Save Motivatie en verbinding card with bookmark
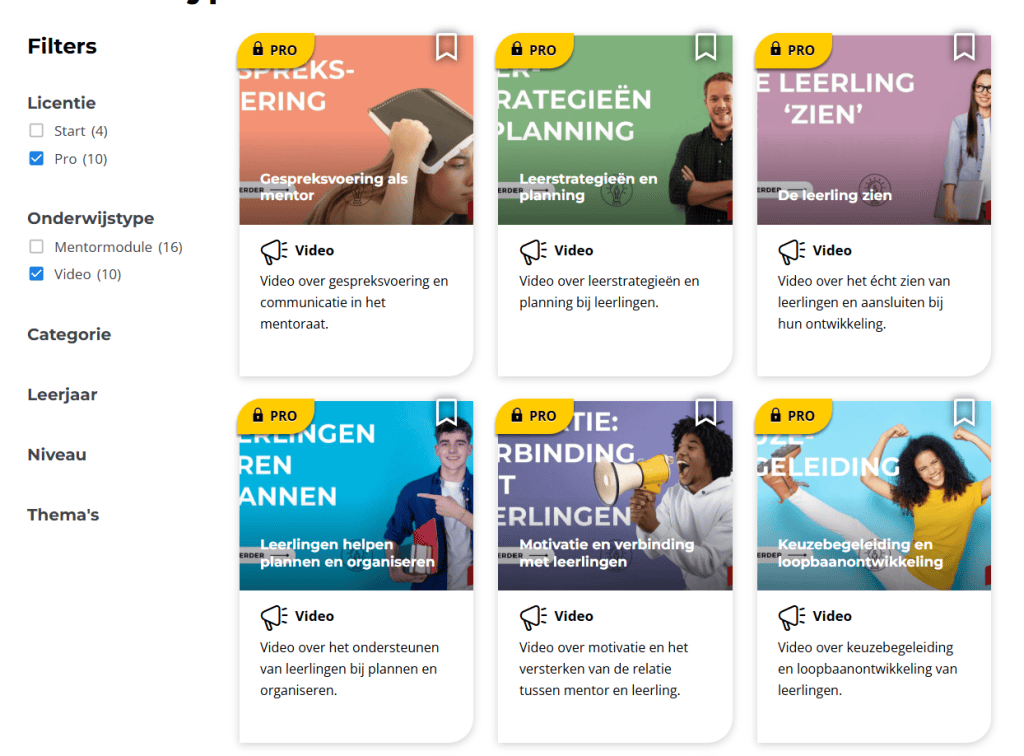Image resolution: width=1024 pixels, height=756 pixels. [x=705, y=412]
